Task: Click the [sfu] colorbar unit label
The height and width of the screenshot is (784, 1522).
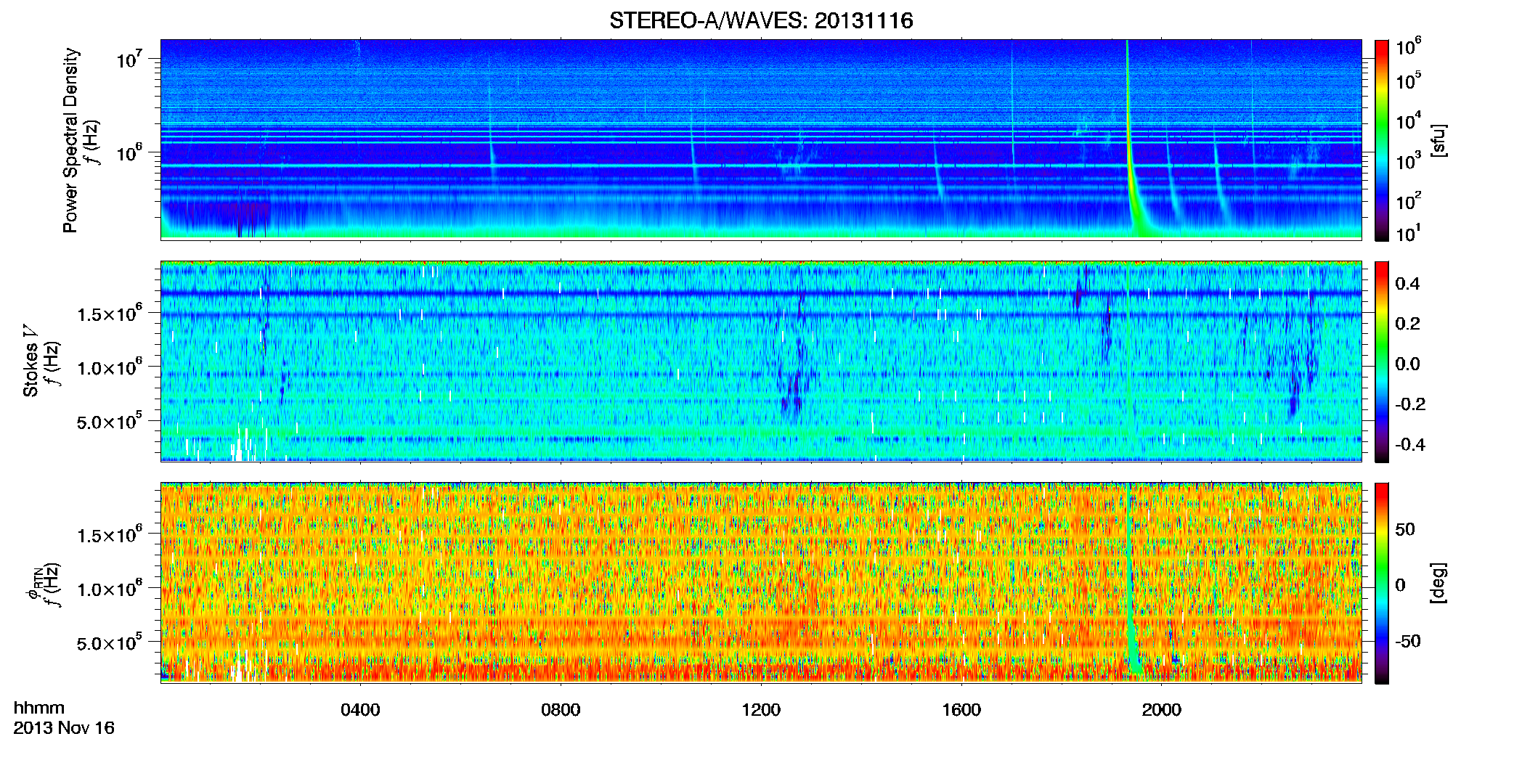Action: click(x=1438, y=141)
